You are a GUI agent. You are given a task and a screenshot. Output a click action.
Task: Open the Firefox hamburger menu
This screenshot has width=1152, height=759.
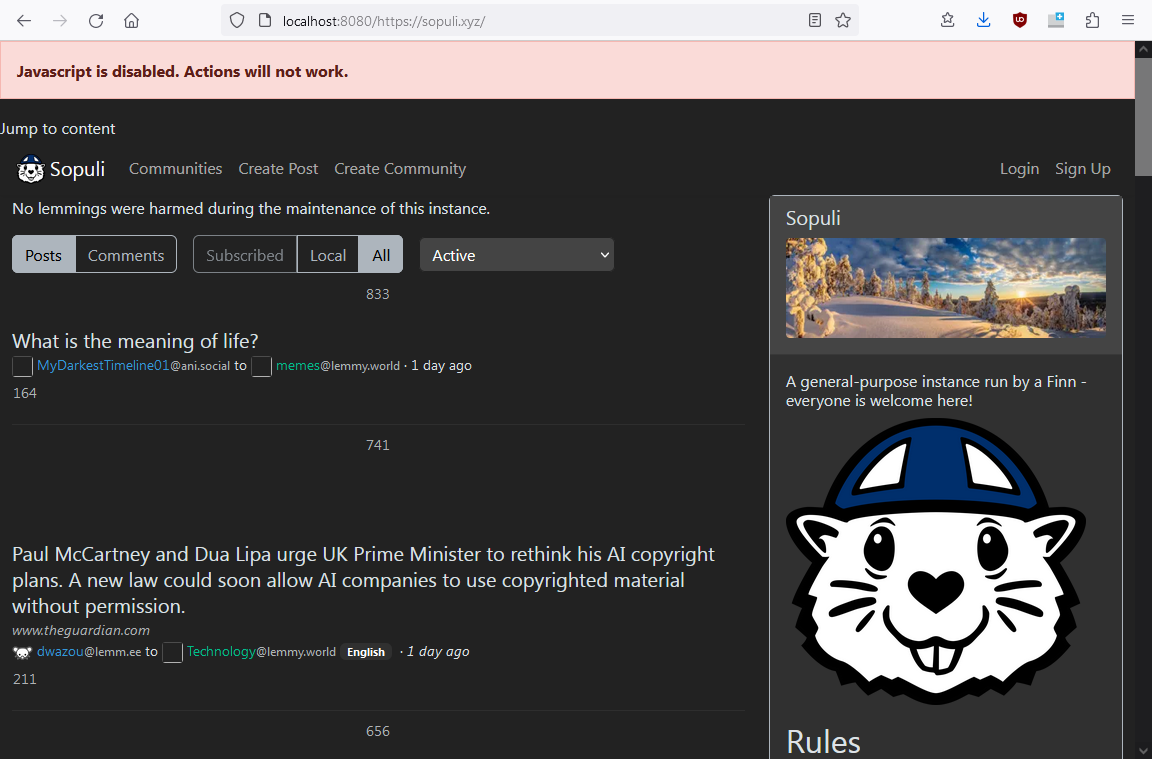[x=1128, y=21]
